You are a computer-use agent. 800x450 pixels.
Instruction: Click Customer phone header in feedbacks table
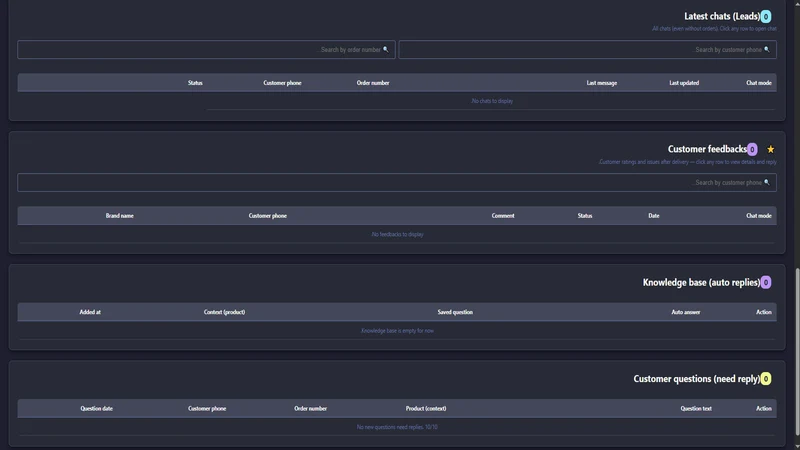point(267,216)
